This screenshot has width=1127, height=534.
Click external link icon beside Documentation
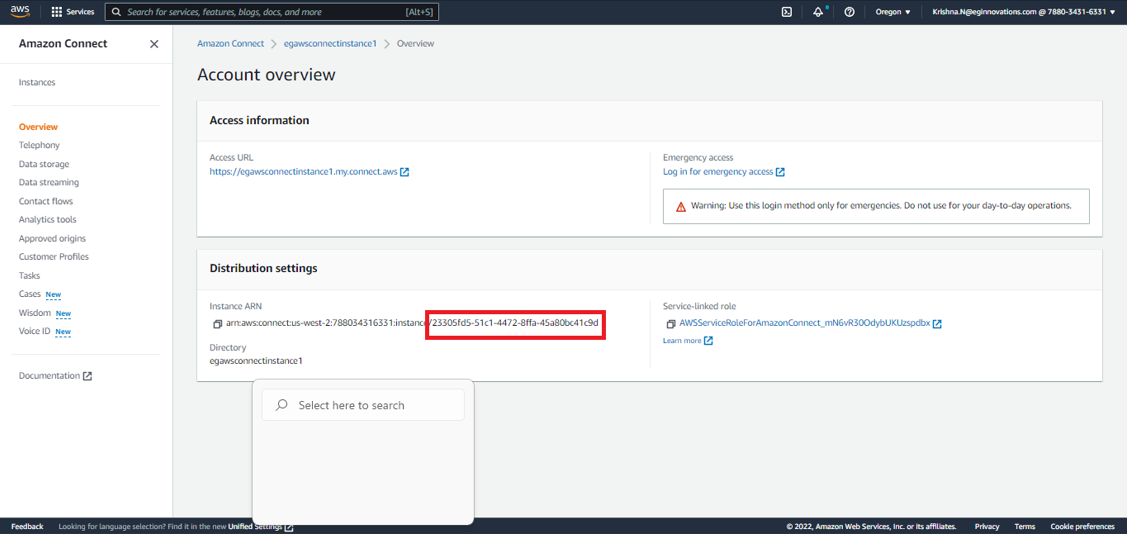(x=88, y=376)
